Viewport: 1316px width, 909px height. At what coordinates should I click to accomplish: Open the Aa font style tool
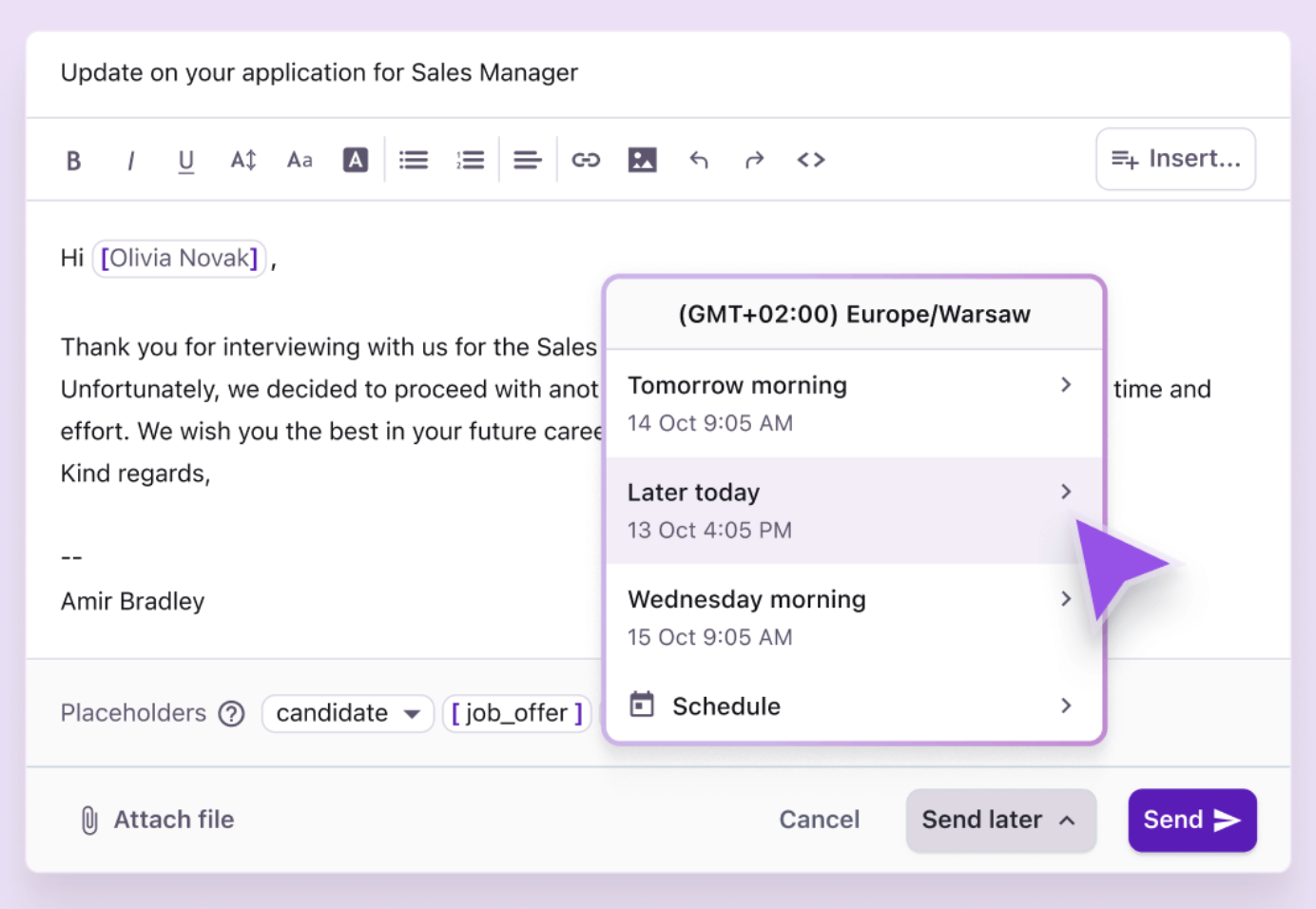pos(300,160)
